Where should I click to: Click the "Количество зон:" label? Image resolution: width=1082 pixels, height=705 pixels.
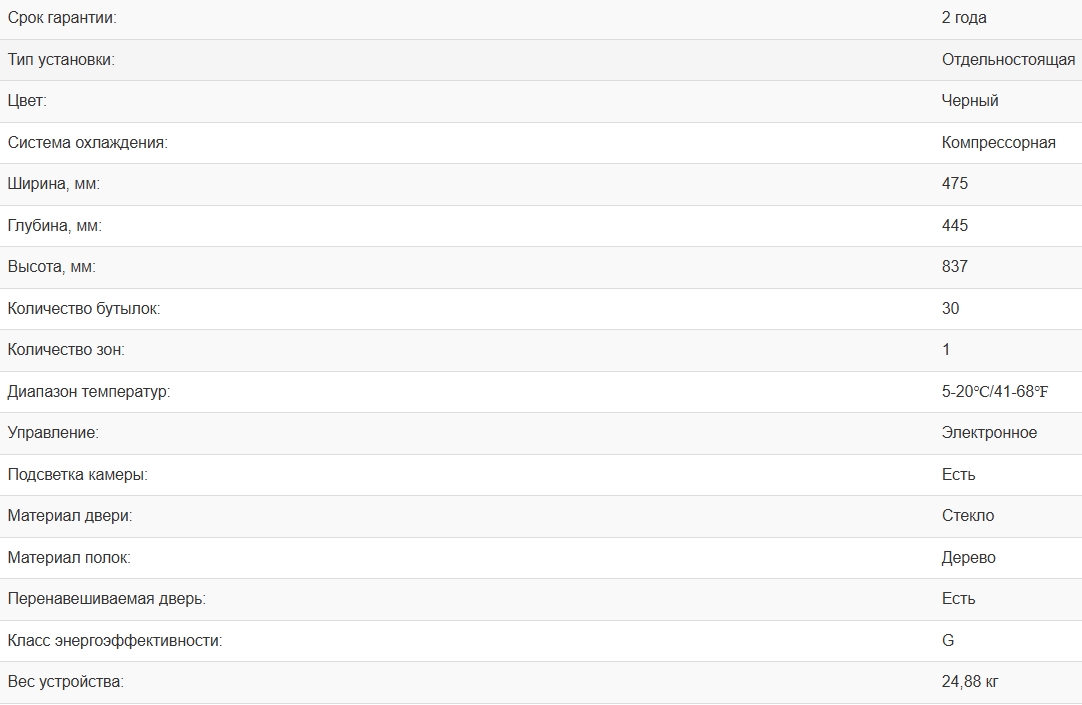[x=66, y=350]
